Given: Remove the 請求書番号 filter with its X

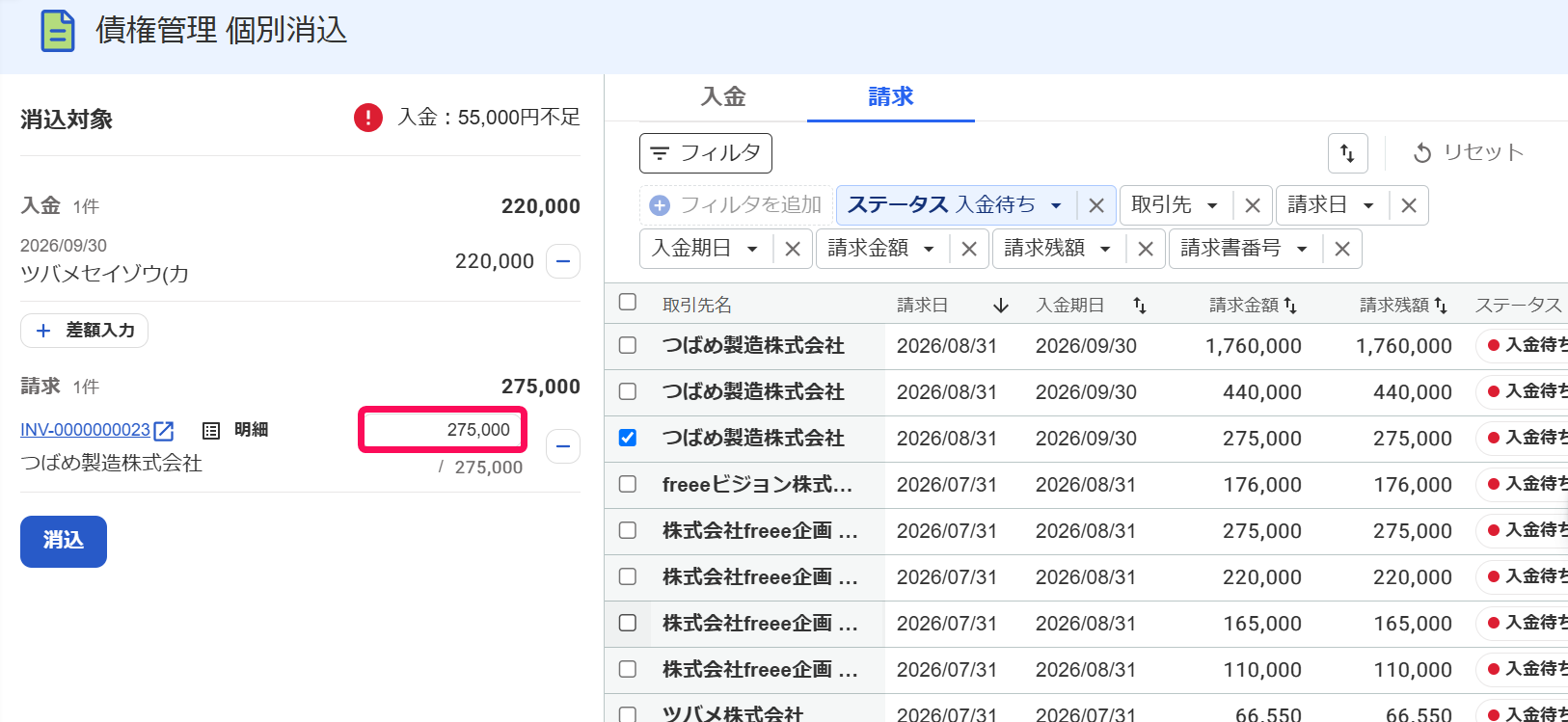Looking at the screenshot, I should (x=1342, y=249).
